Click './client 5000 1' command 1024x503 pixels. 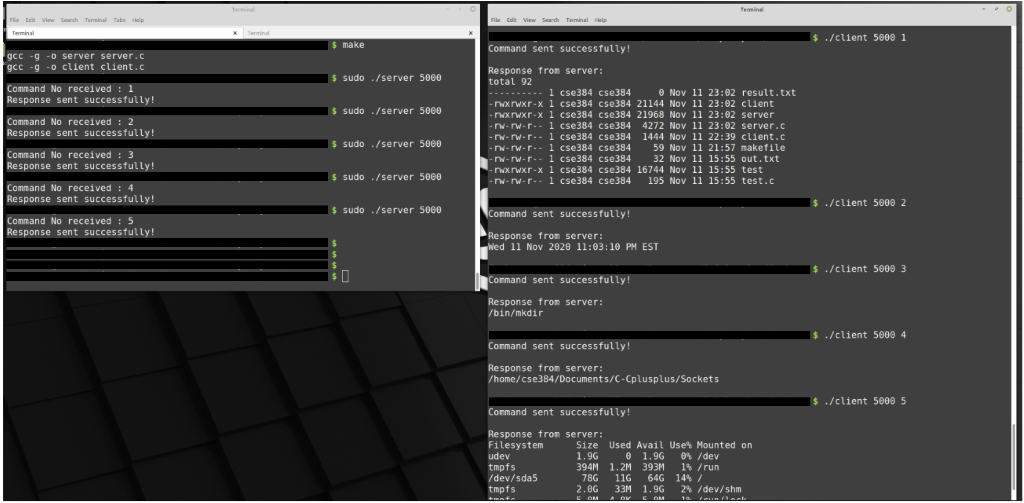coord(865,38)
